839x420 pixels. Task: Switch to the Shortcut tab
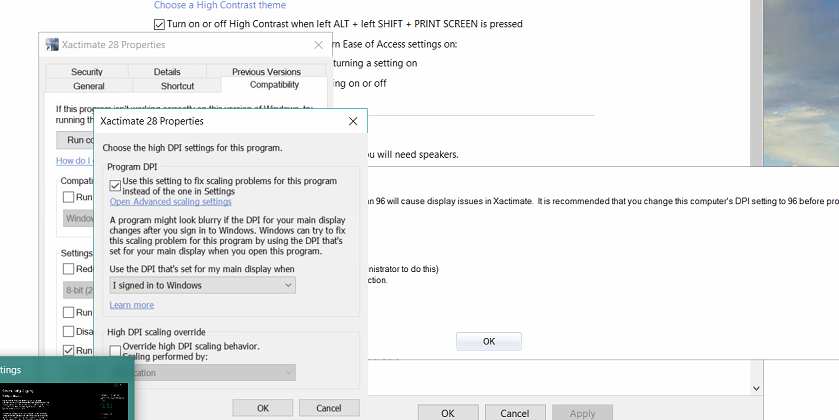(x=177, y=86)
